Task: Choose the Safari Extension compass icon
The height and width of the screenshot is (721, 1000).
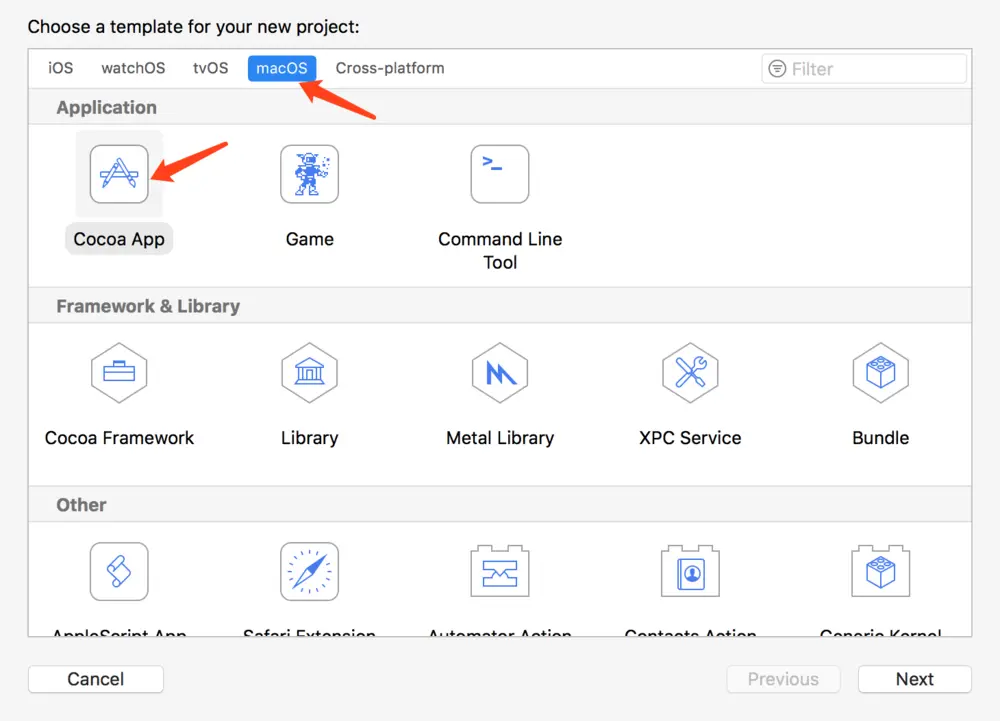Action: point(309,572)
